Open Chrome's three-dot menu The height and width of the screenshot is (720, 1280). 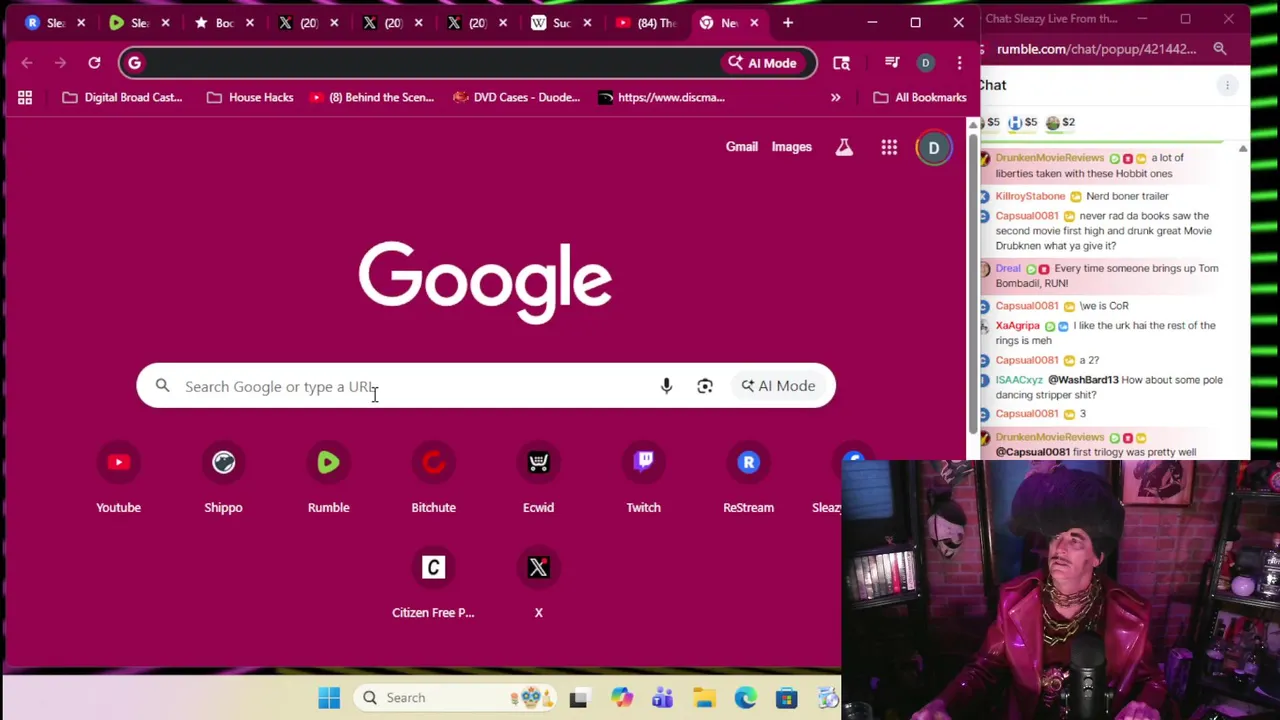point(959,63)
